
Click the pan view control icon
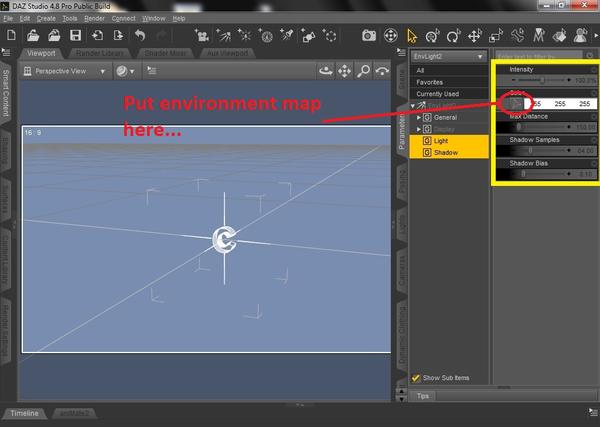click(x=344, y=71)
